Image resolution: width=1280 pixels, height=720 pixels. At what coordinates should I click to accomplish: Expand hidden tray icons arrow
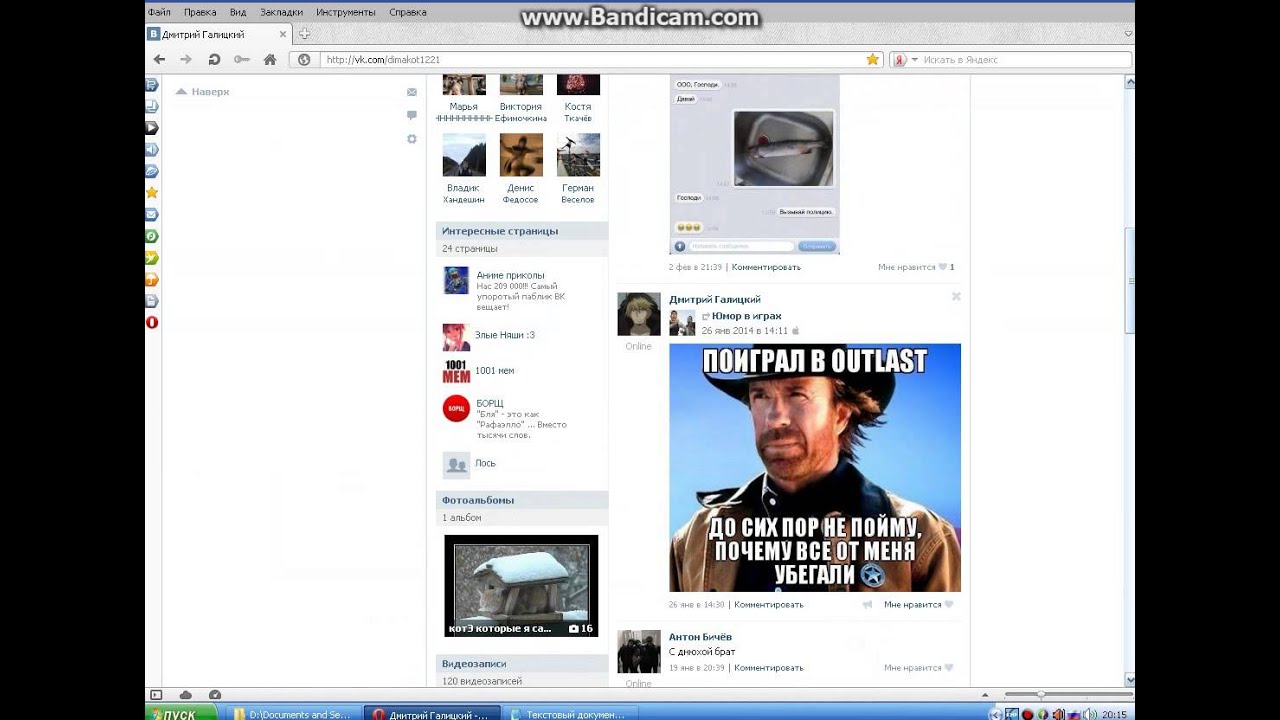(x=996, y=714)
